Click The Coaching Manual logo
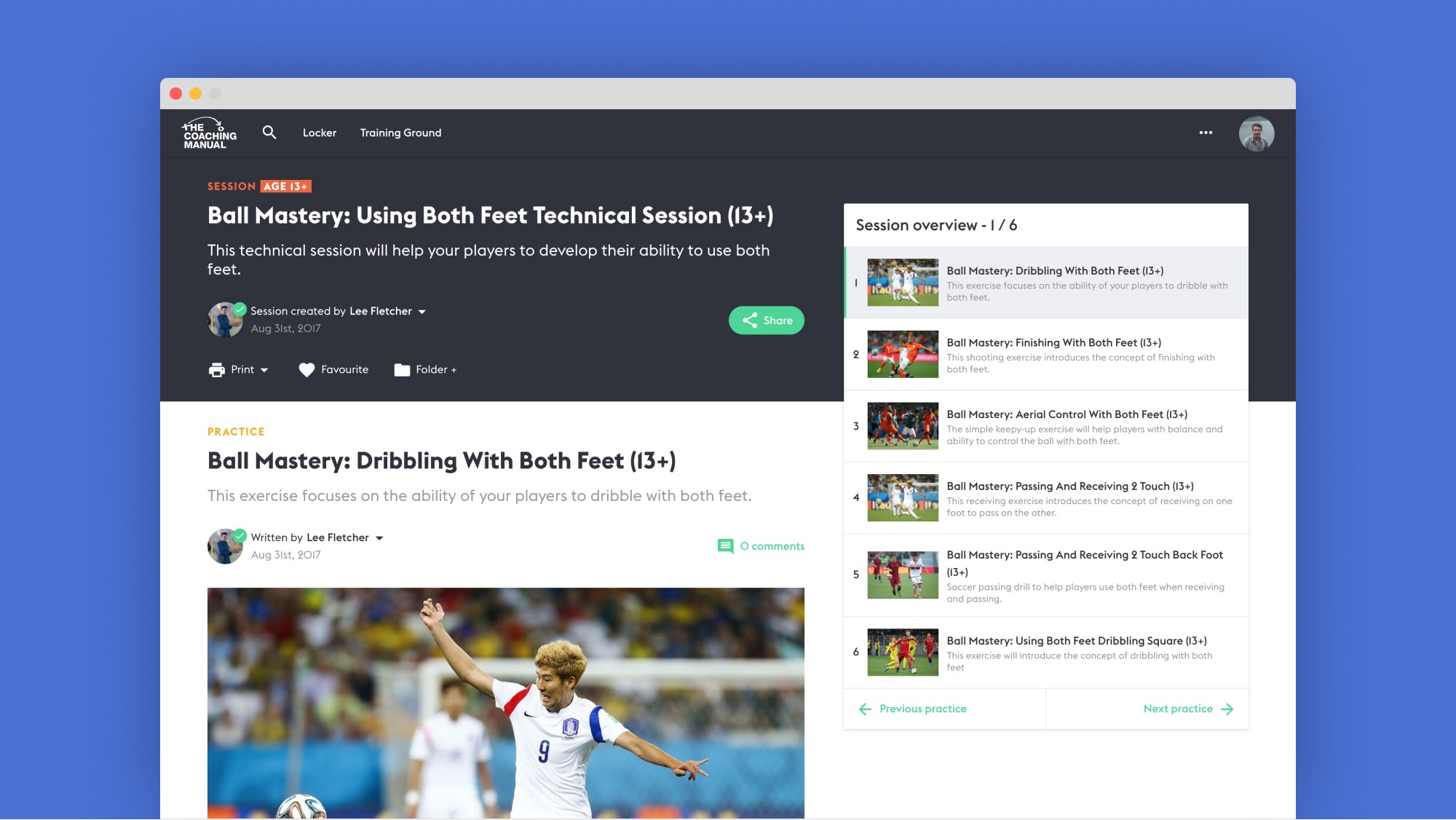Viewport: 1456px width, 820px height. pyautogui.click(x=210, y=133)
